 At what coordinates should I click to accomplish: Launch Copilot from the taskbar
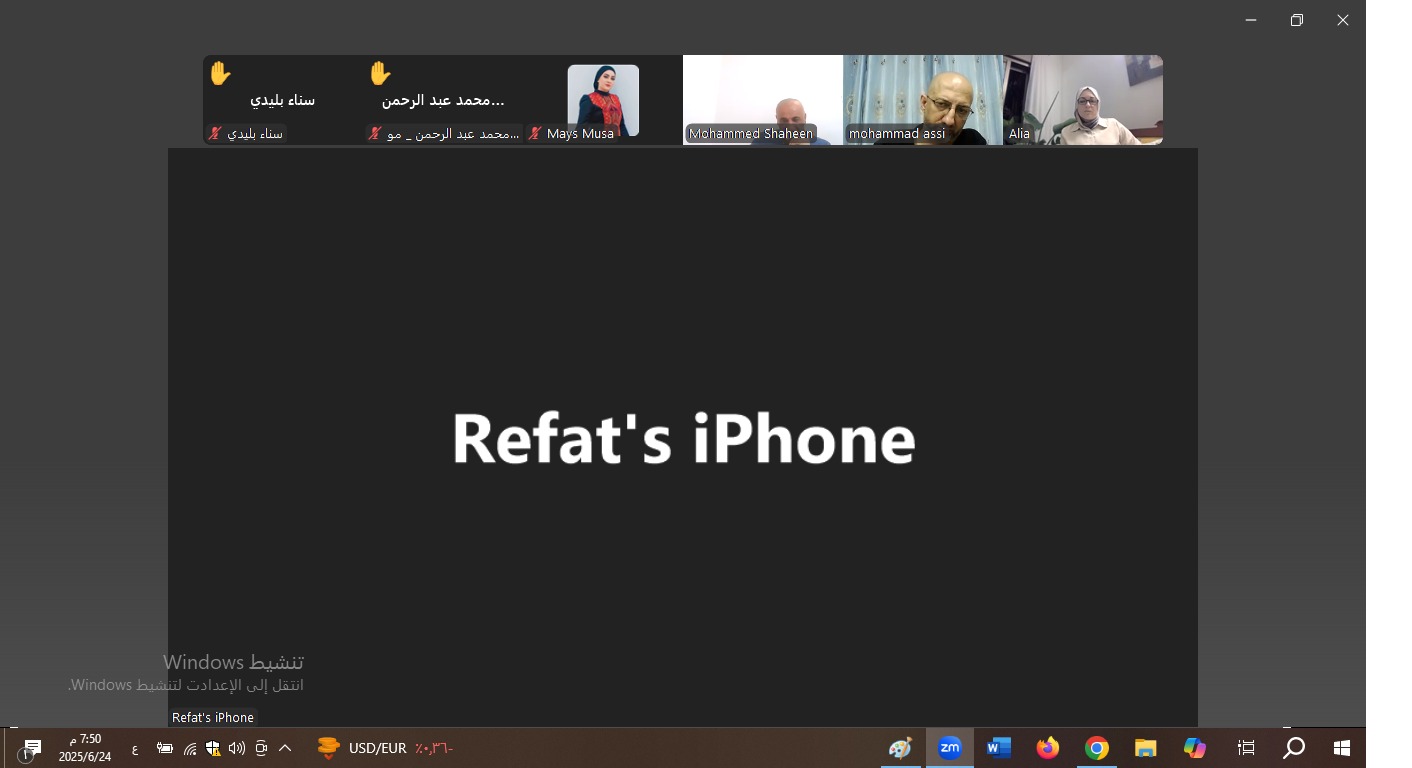tap(1195, 748)
